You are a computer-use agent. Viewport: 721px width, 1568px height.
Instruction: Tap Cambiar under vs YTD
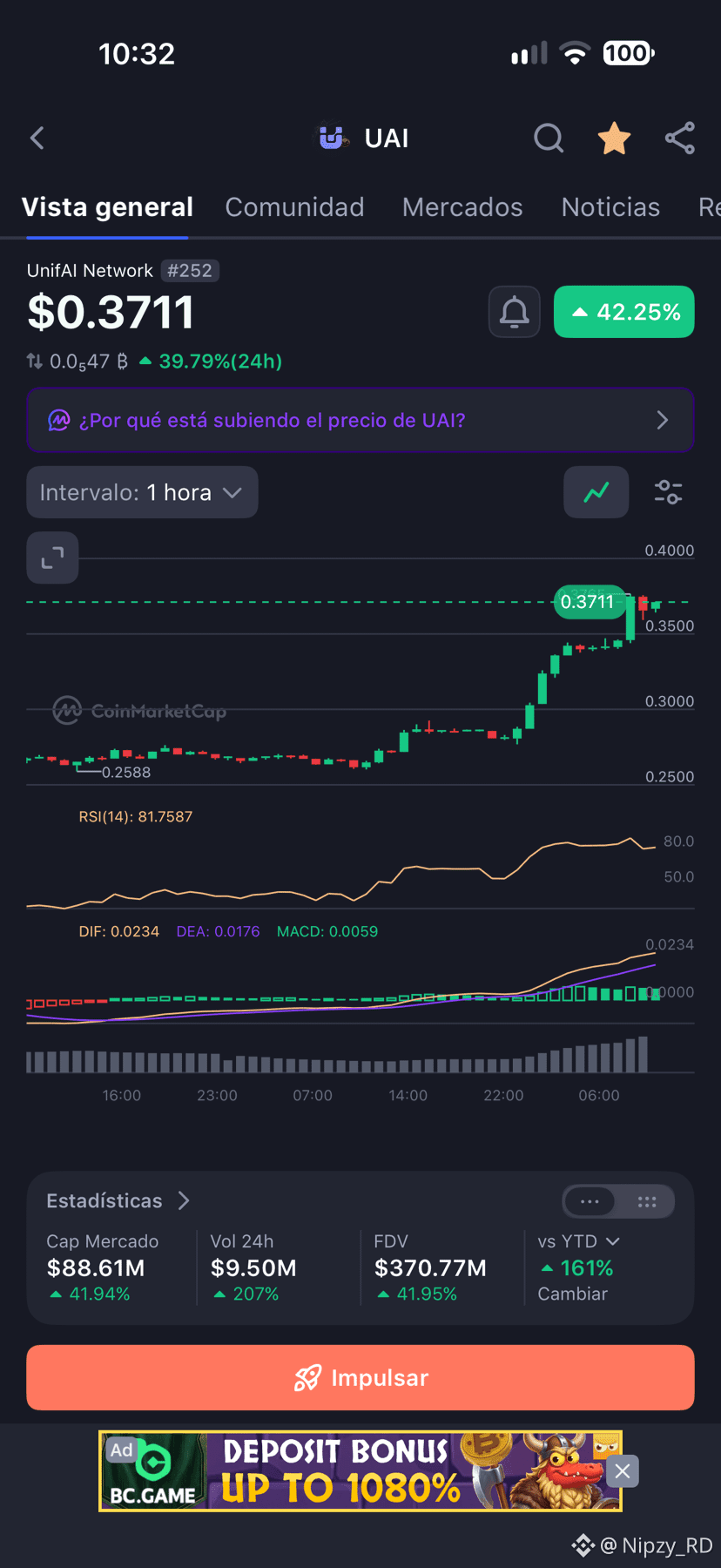[x=572, y=1294]
